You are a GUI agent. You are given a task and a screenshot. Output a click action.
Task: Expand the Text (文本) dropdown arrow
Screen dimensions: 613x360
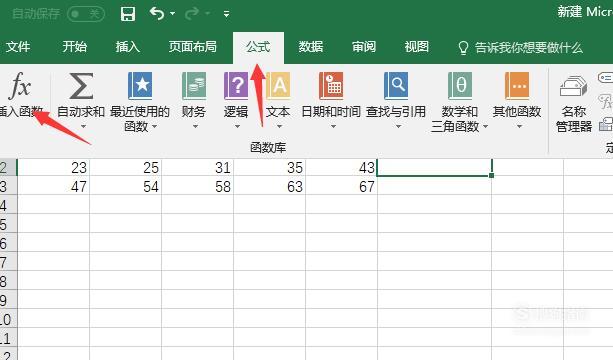pyautogui.click(x=279, y=126)
